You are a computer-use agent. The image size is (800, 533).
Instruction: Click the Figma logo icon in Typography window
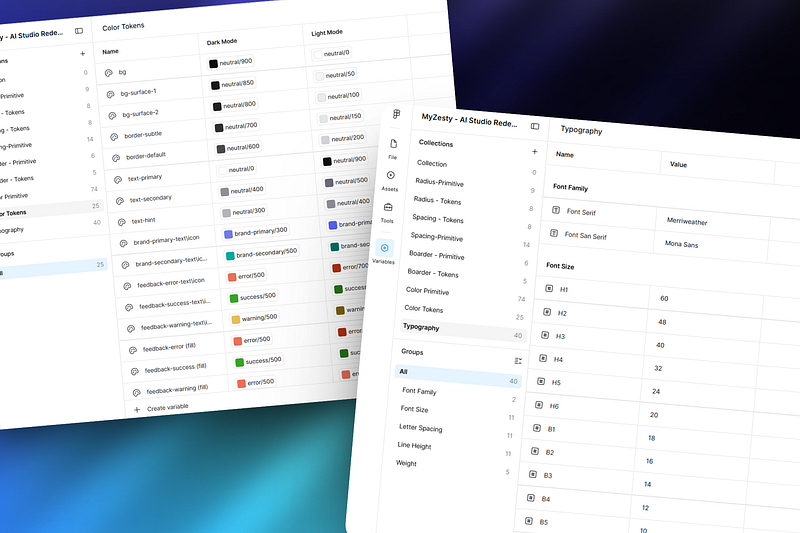396,114
